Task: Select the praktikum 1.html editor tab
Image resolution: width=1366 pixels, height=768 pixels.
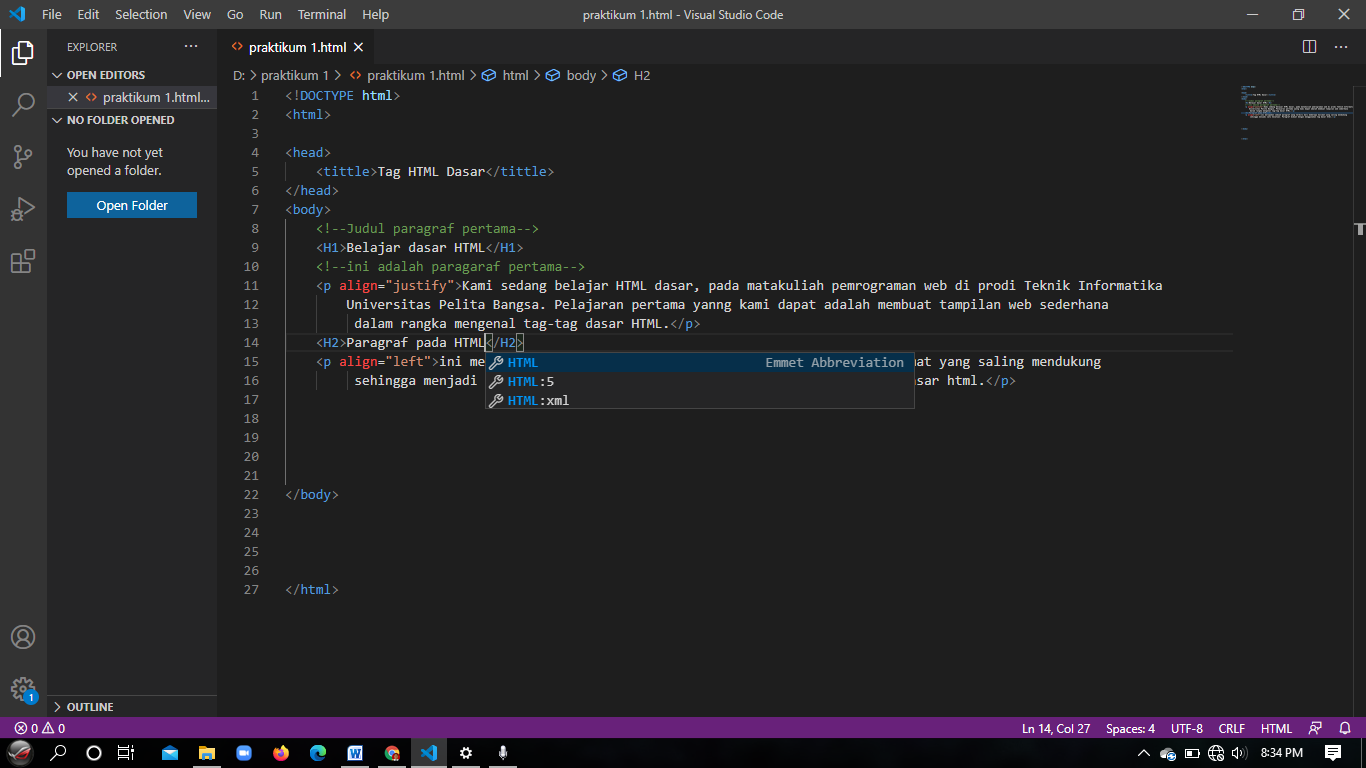Action: click(x=297, y=47)
